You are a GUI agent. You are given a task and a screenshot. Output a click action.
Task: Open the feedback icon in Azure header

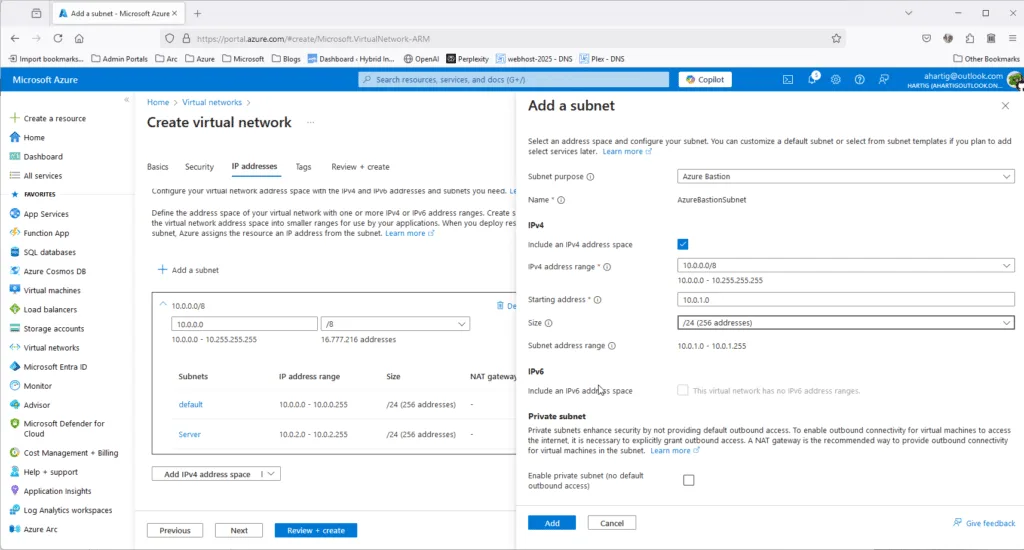884,80
